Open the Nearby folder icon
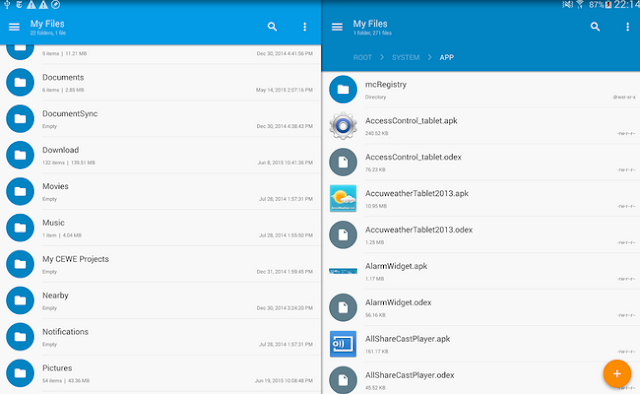This screenshot has width=640, height=394. 20,301
